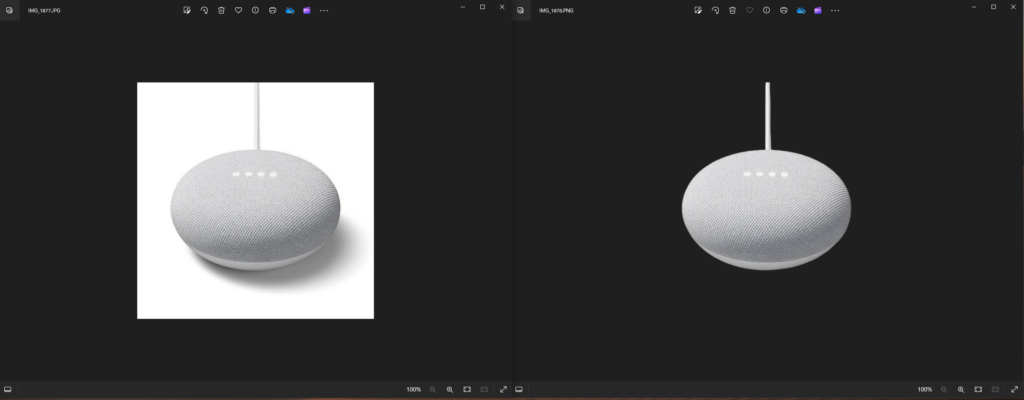
Task: Toggle filmstrip in left window's bottom bar
Action: (x=8, y=389)
